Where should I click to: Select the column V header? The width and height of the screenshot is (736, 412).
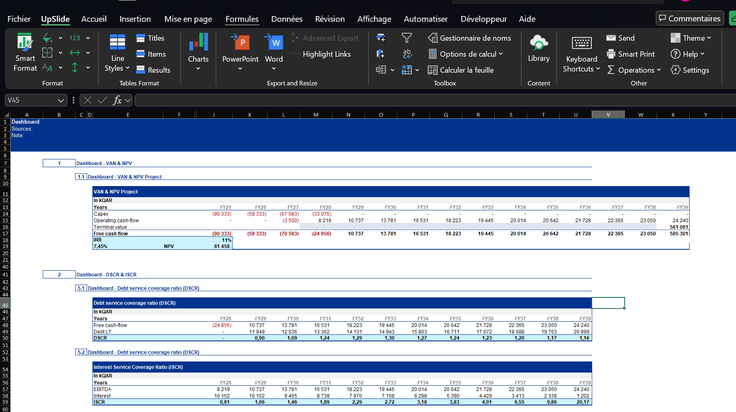click(608, 114)
